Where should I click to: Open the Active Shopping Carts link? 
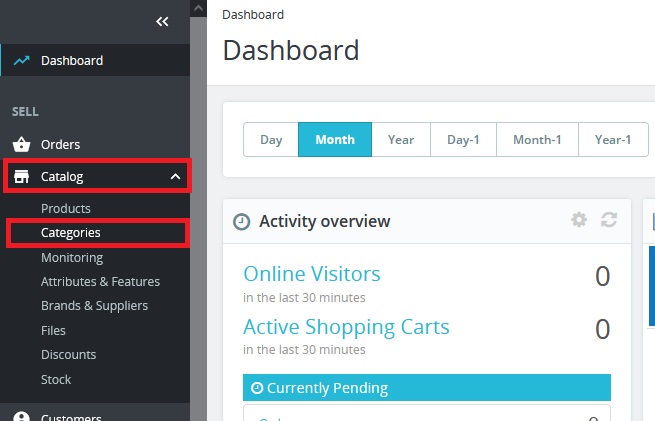(346, 327)
